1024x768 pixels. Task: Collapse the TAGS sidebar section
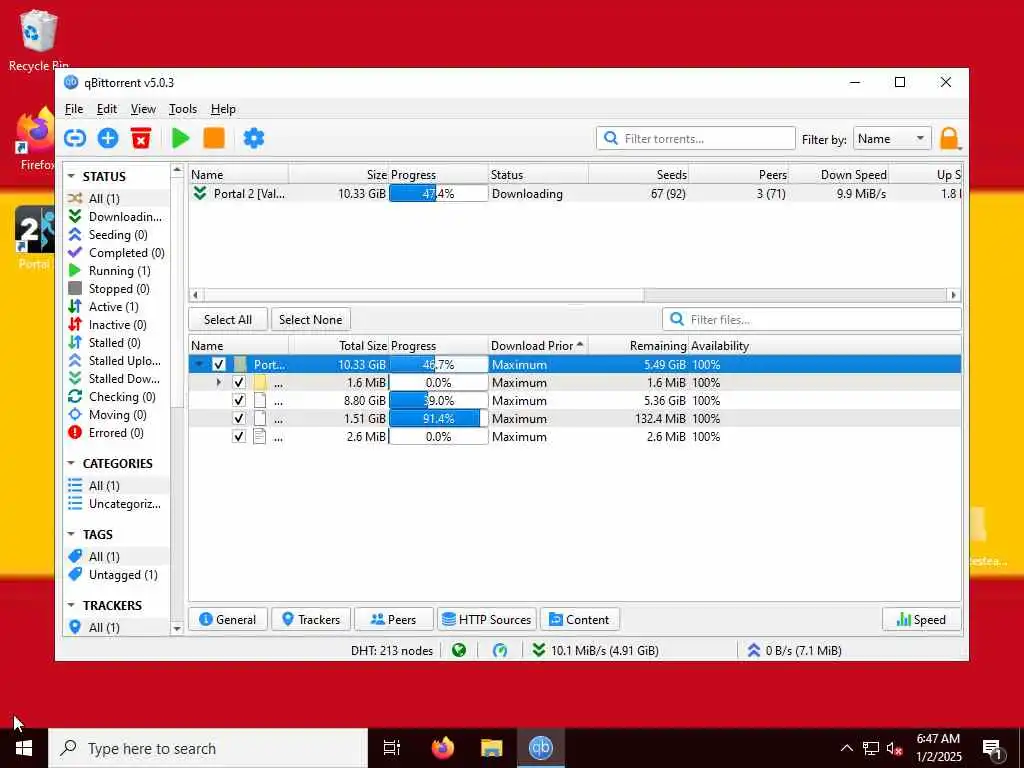[x=71, y=534]
